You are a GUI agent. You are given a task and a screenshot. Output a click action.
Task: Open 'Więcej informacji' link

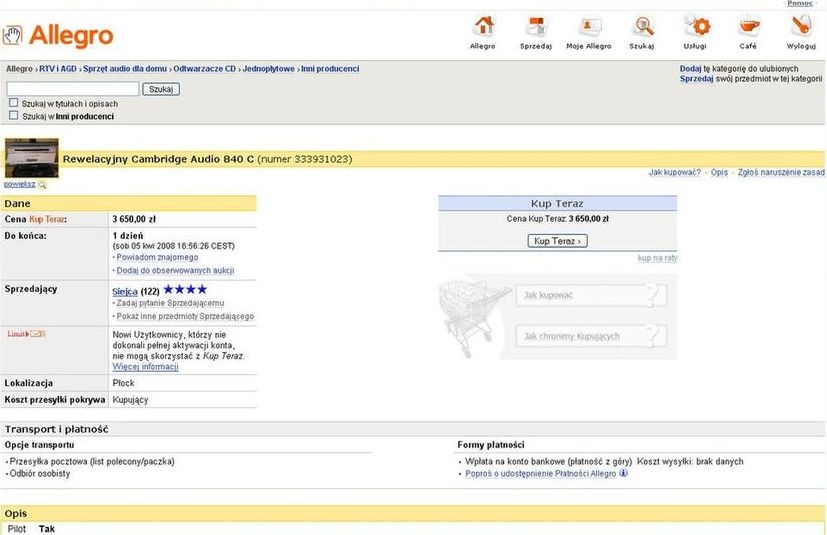[146, 367]
